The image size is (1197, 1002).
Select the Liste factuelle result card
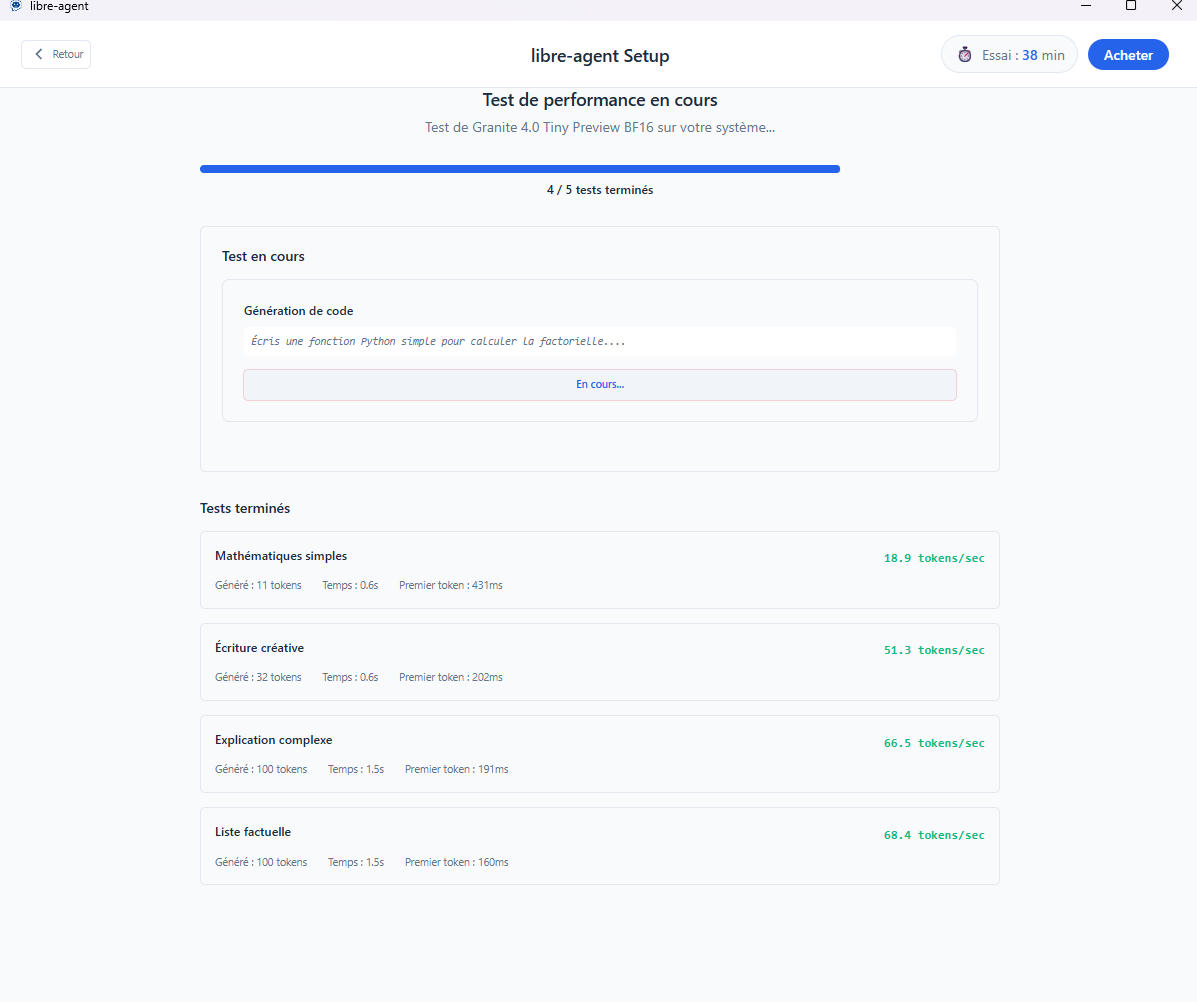[x=600, y=846]
